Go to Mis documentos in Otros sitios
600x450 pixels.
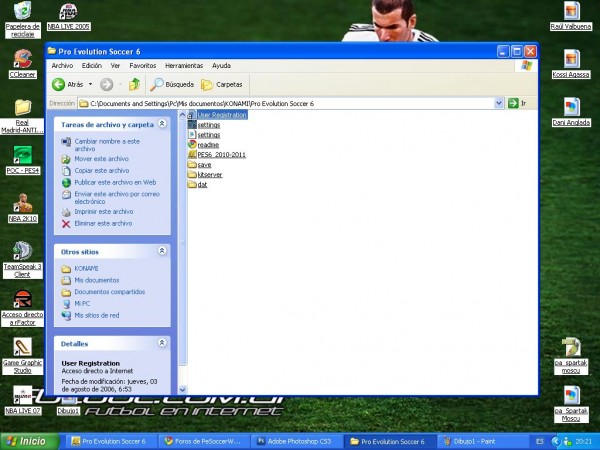click(97, 280)
